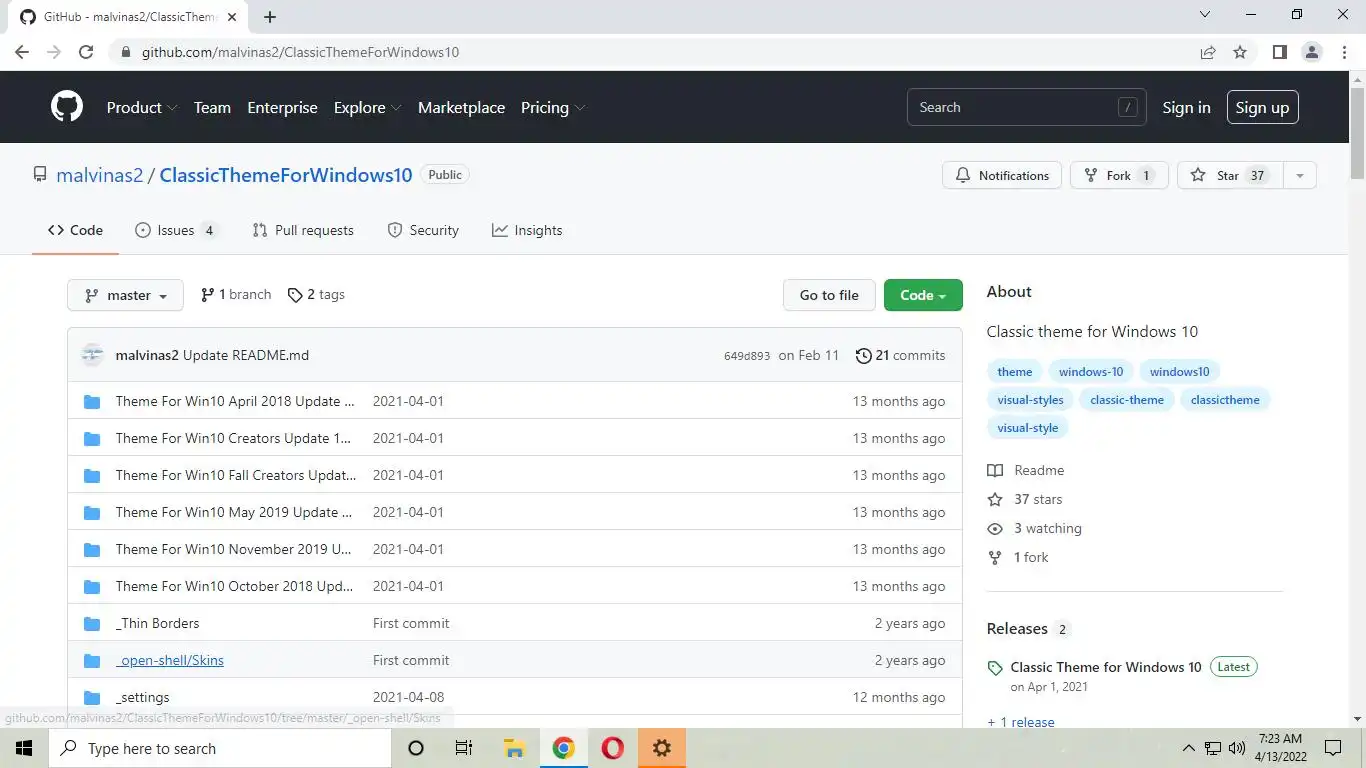
Task: Open the + 1 release link
Action: pyautogui.click(x=1020, y=721)
